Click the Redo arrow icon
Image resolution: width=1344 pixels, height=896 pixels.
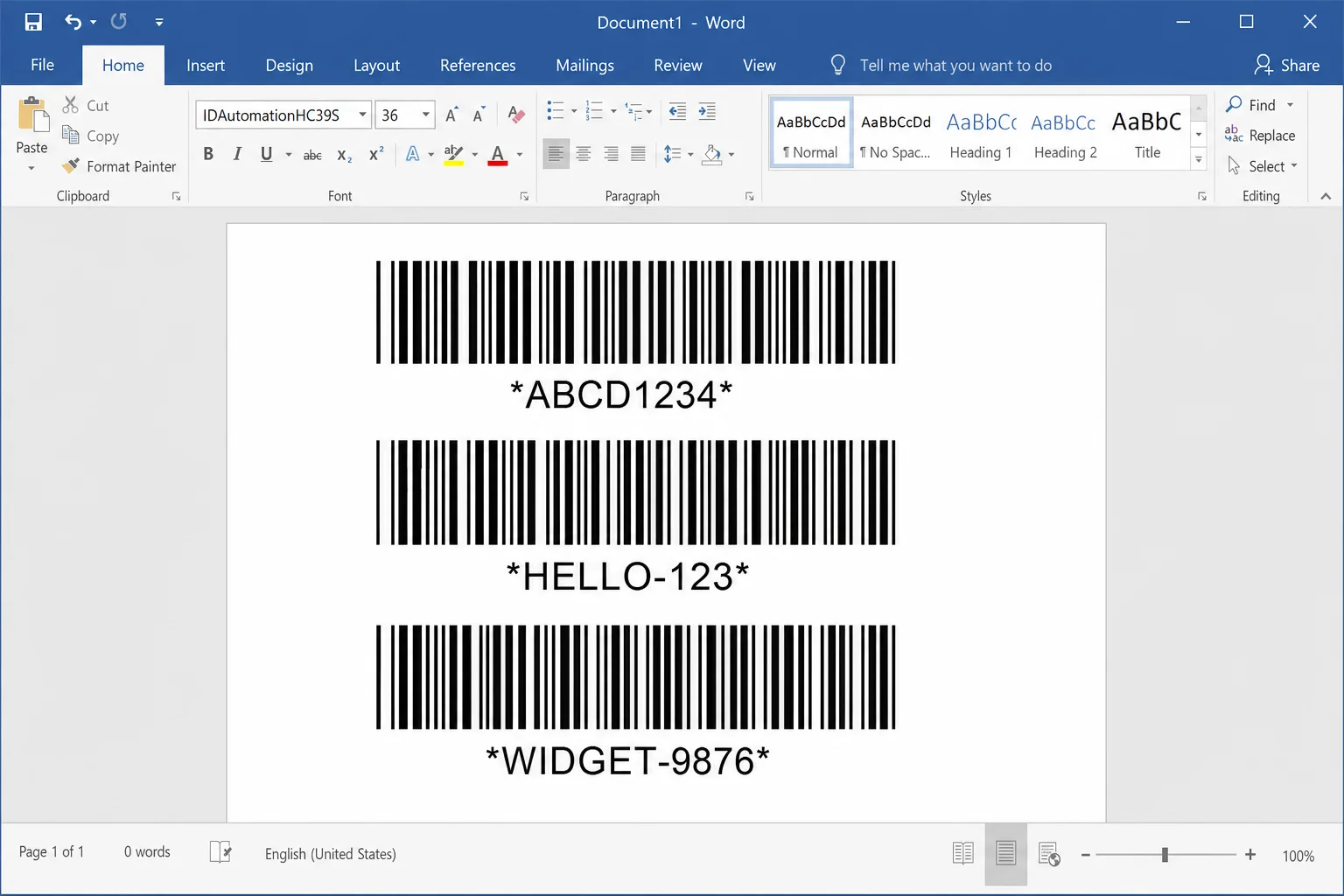pos(118,21)
